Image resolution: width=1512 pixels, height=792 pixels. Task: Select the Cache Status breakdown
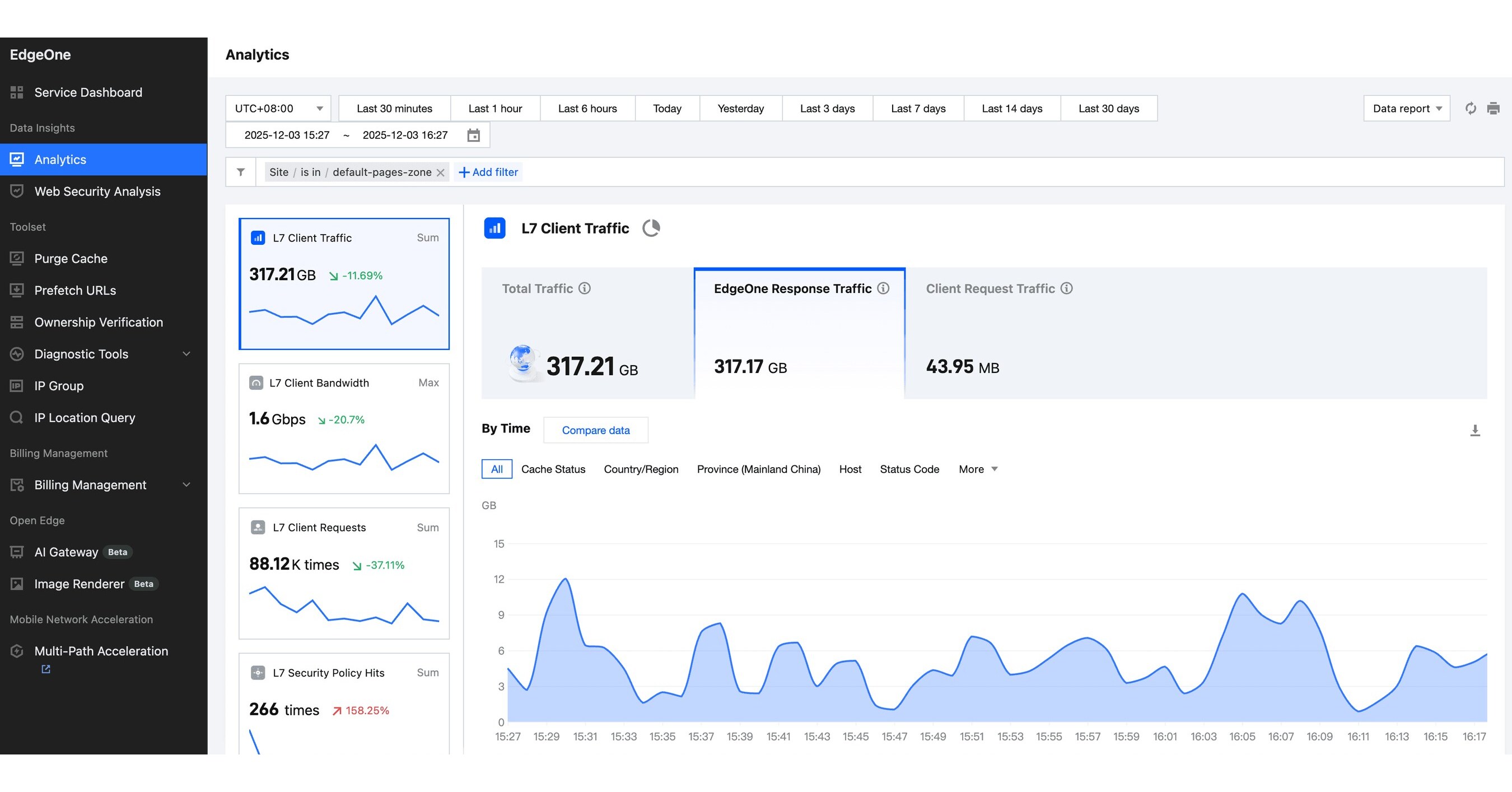coord(553,469)
